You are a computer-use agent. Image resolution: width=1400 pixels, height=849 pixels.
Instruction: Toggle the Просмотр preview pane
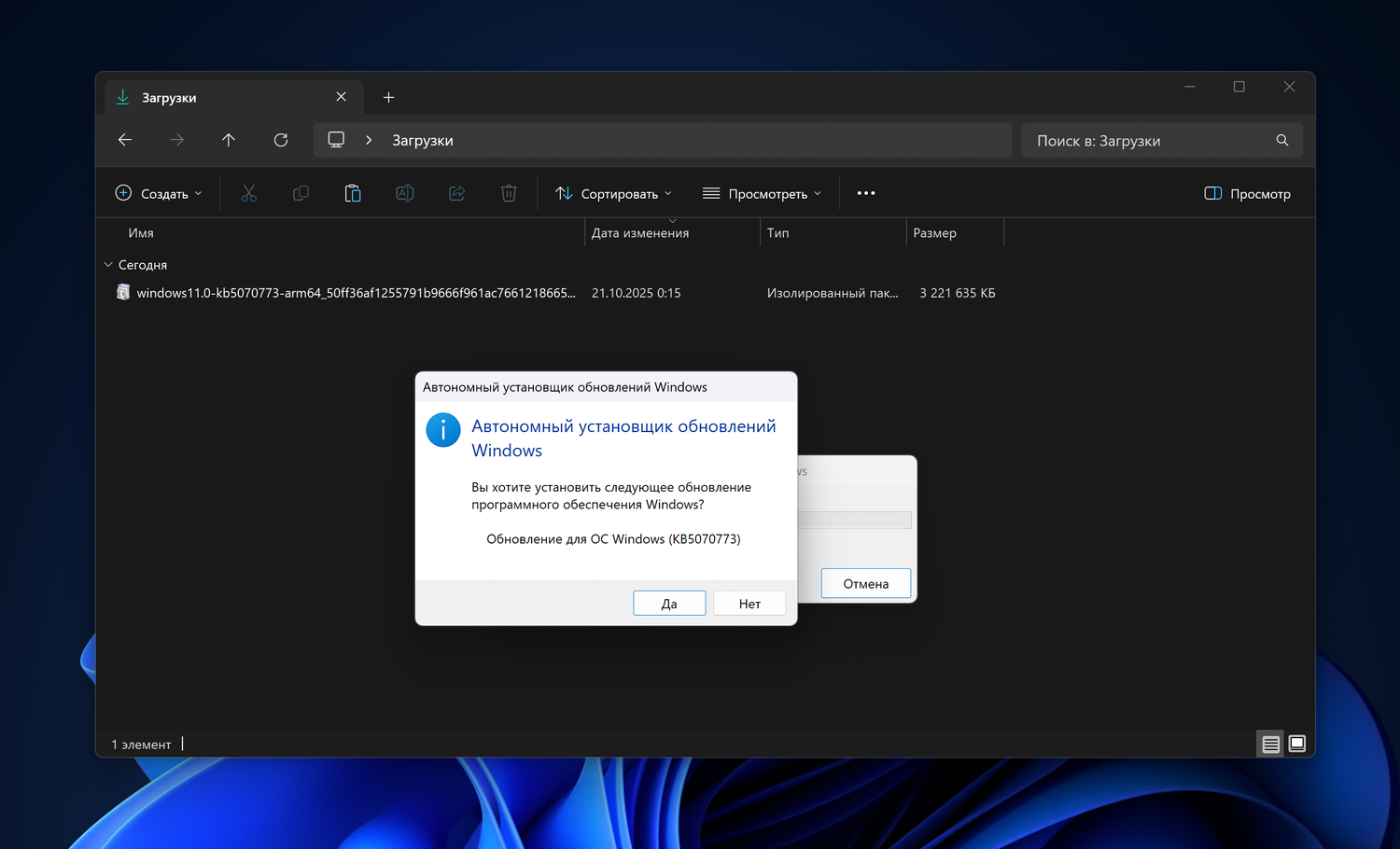1248,193
